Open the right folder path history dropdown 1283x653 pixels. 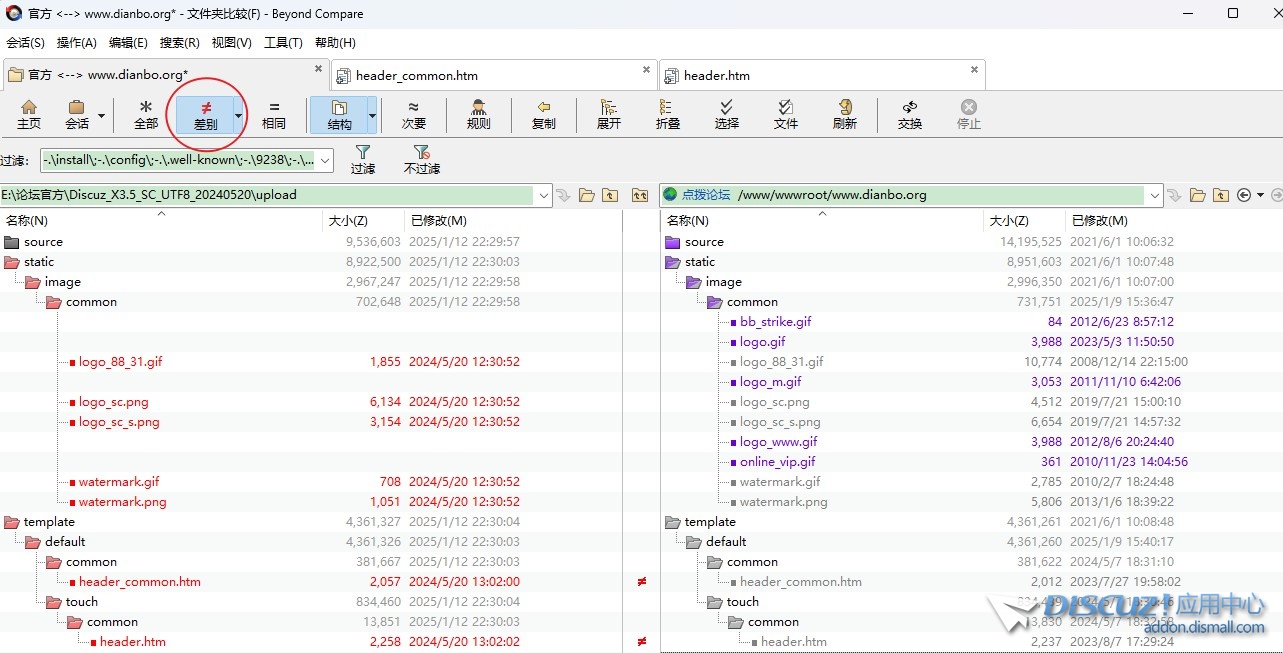click(1155, 195)
